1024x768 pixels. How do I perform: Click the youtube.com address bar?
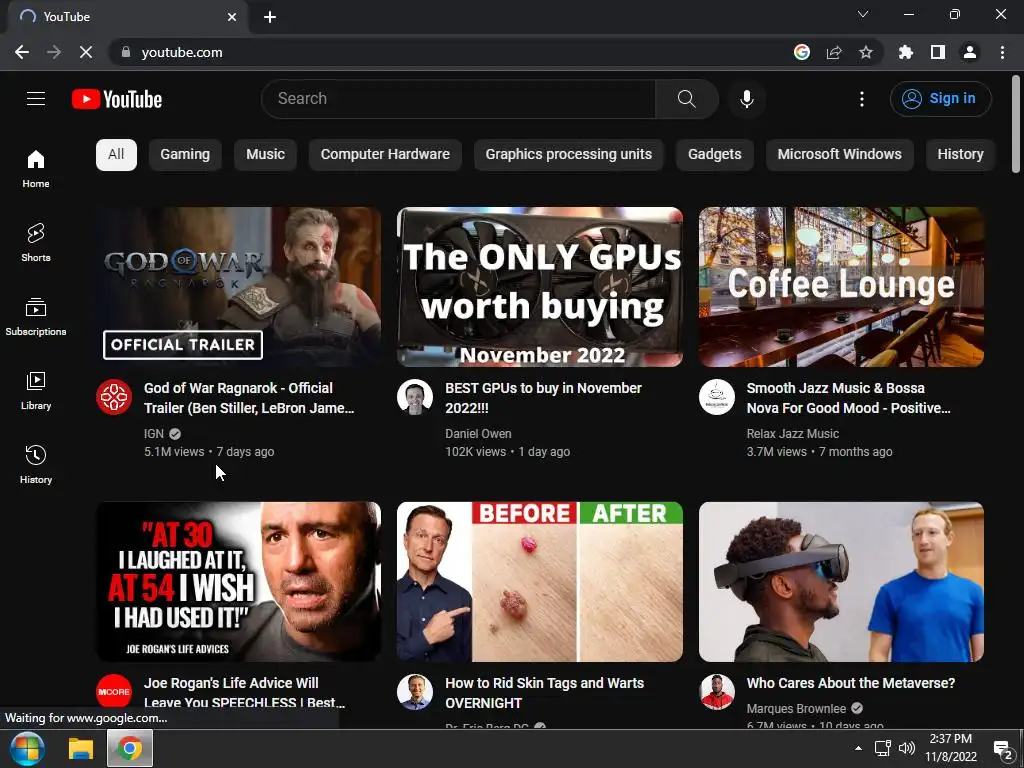[x=451, y=52]
